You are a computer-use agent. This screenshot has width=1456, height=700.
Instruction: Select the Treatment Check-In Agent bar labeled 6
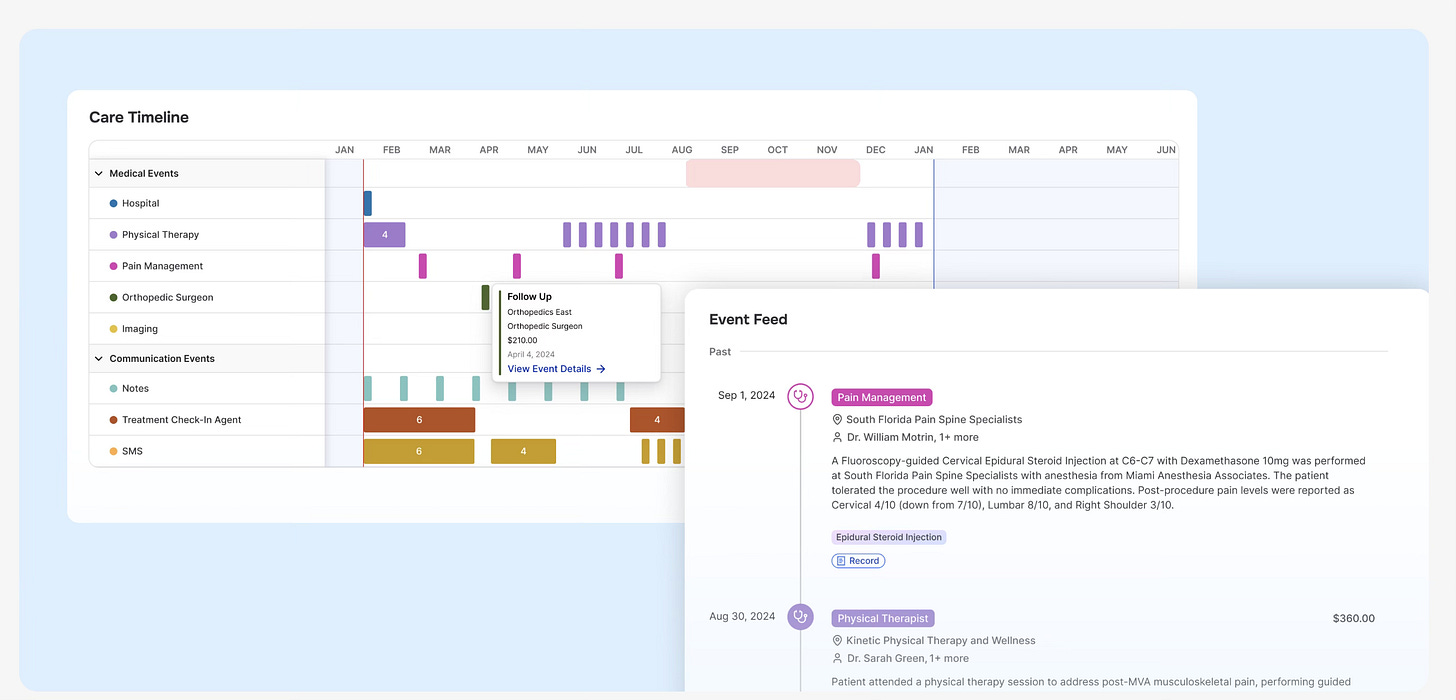(x=419, y=420)
